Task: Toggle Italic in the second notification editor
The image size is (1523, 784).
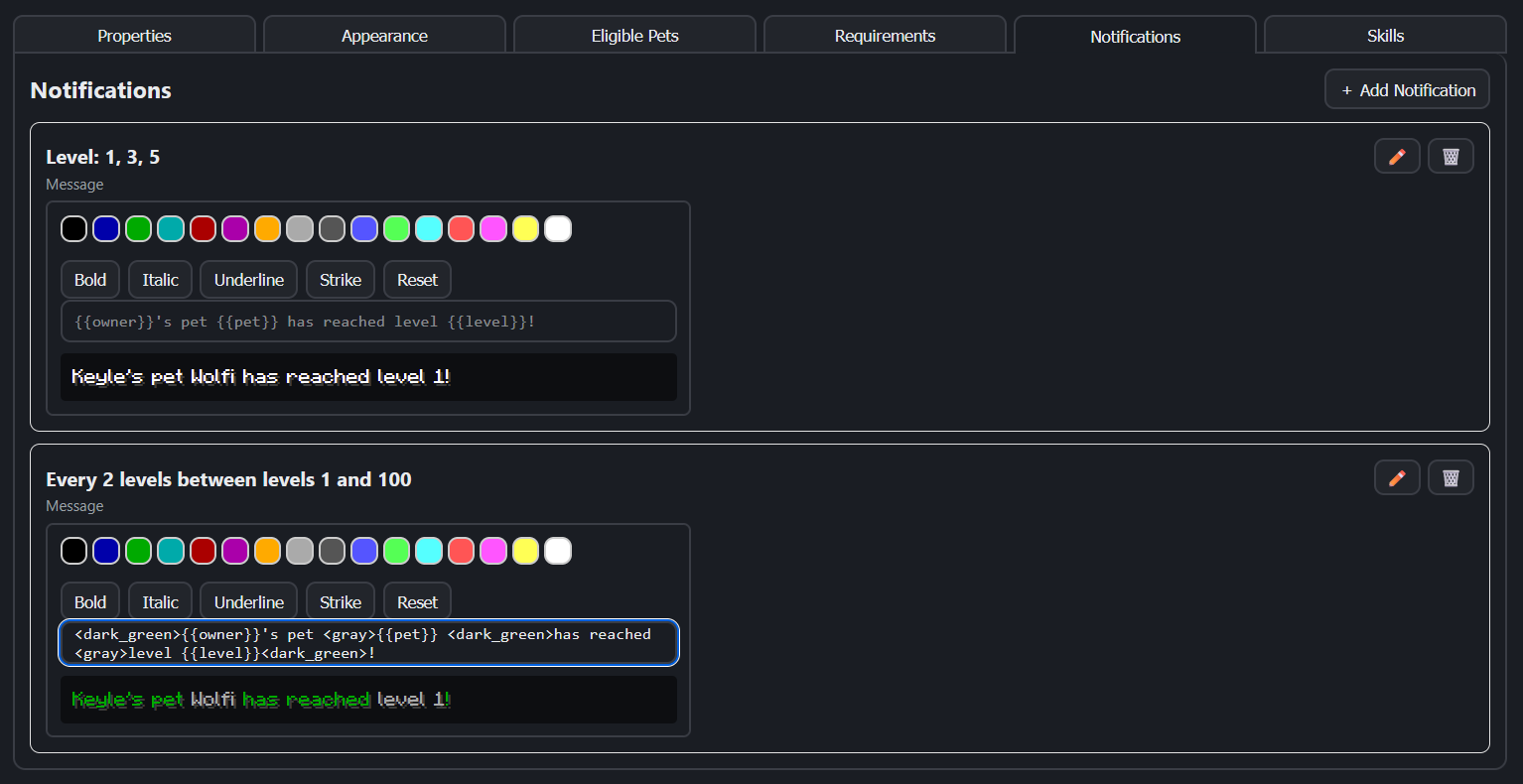Action: pos(160,602)
